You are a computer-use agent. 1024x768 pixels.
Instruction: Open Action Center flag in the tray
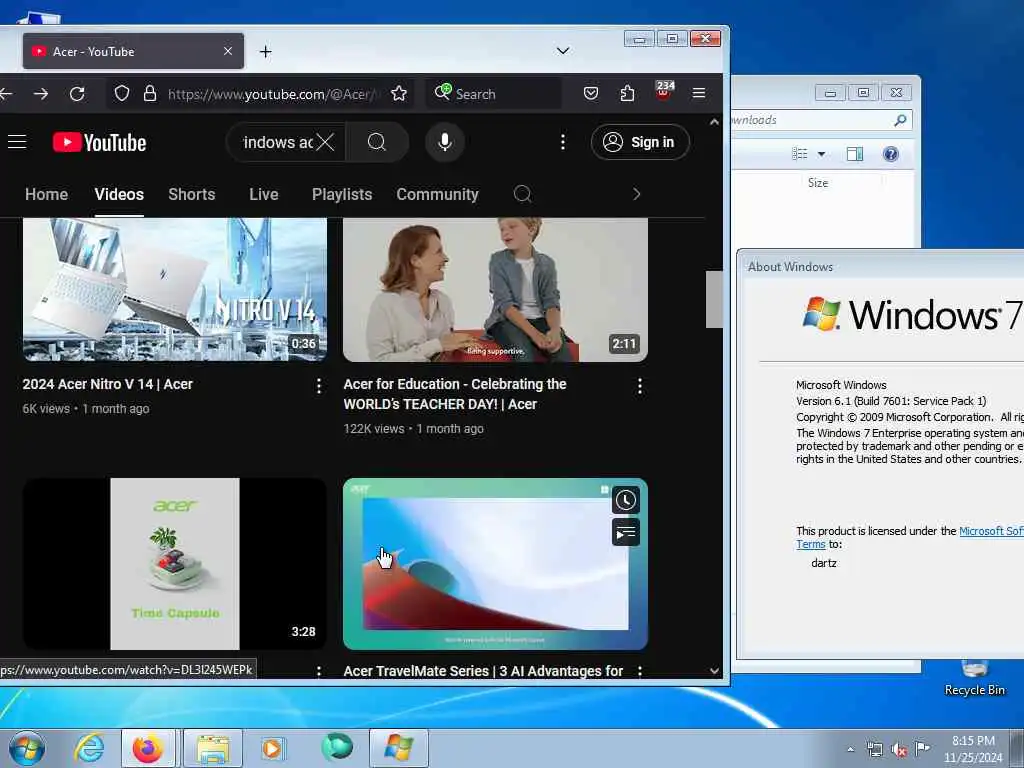(922, 748)
